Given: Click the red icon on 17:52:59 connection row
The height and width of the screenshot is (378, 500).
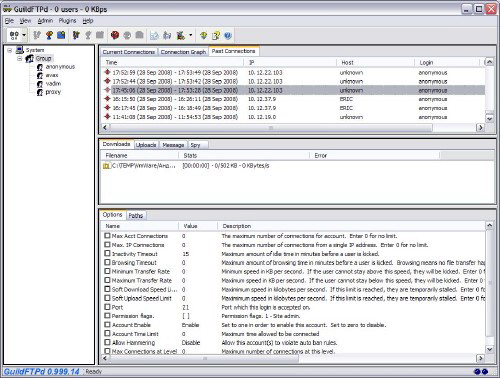Looking at the screenshot, I should [x=107, y=72].
